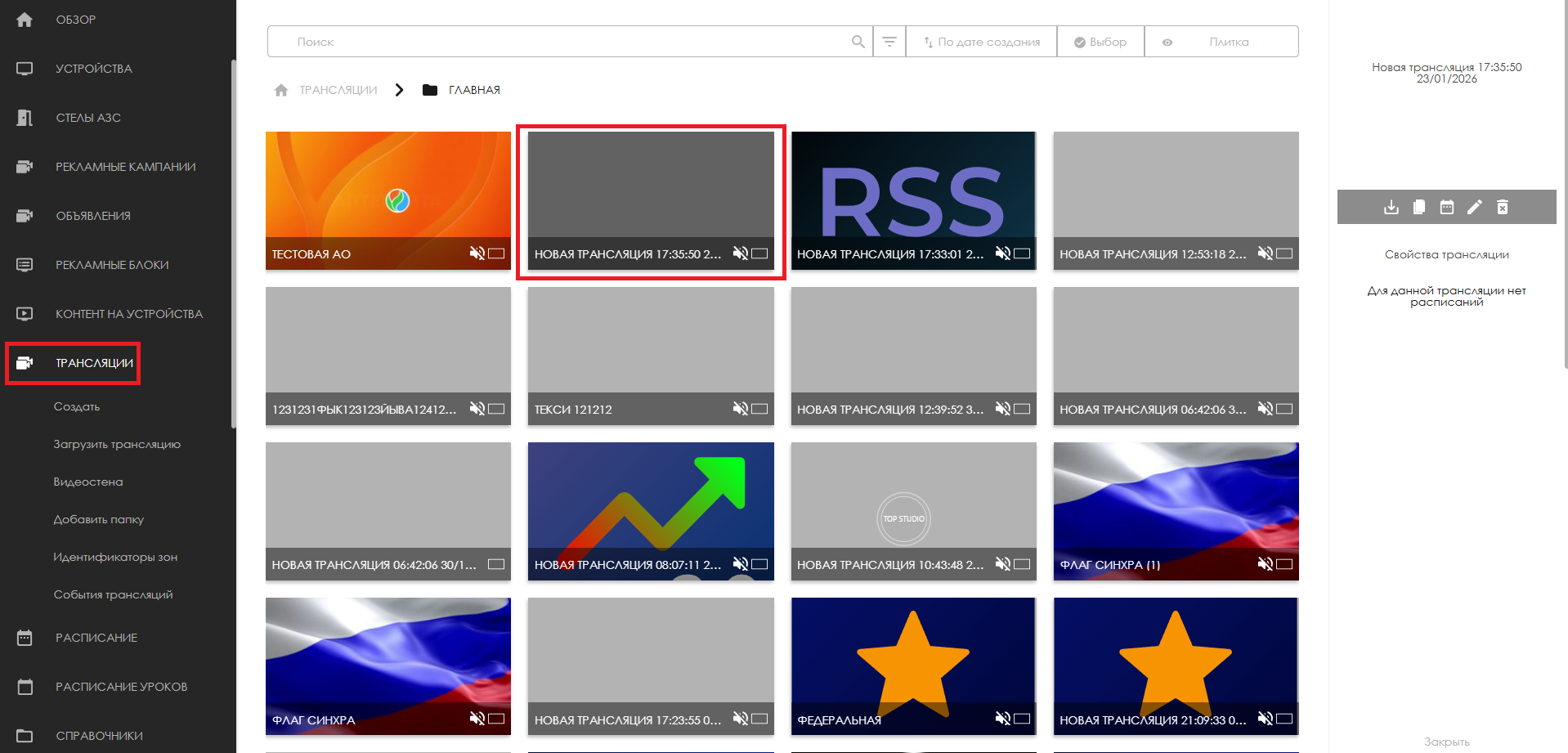Click the copy broadcast icon
Image resolution: width=1568 pixels, height=753 pixels.
click(1418, 207)
